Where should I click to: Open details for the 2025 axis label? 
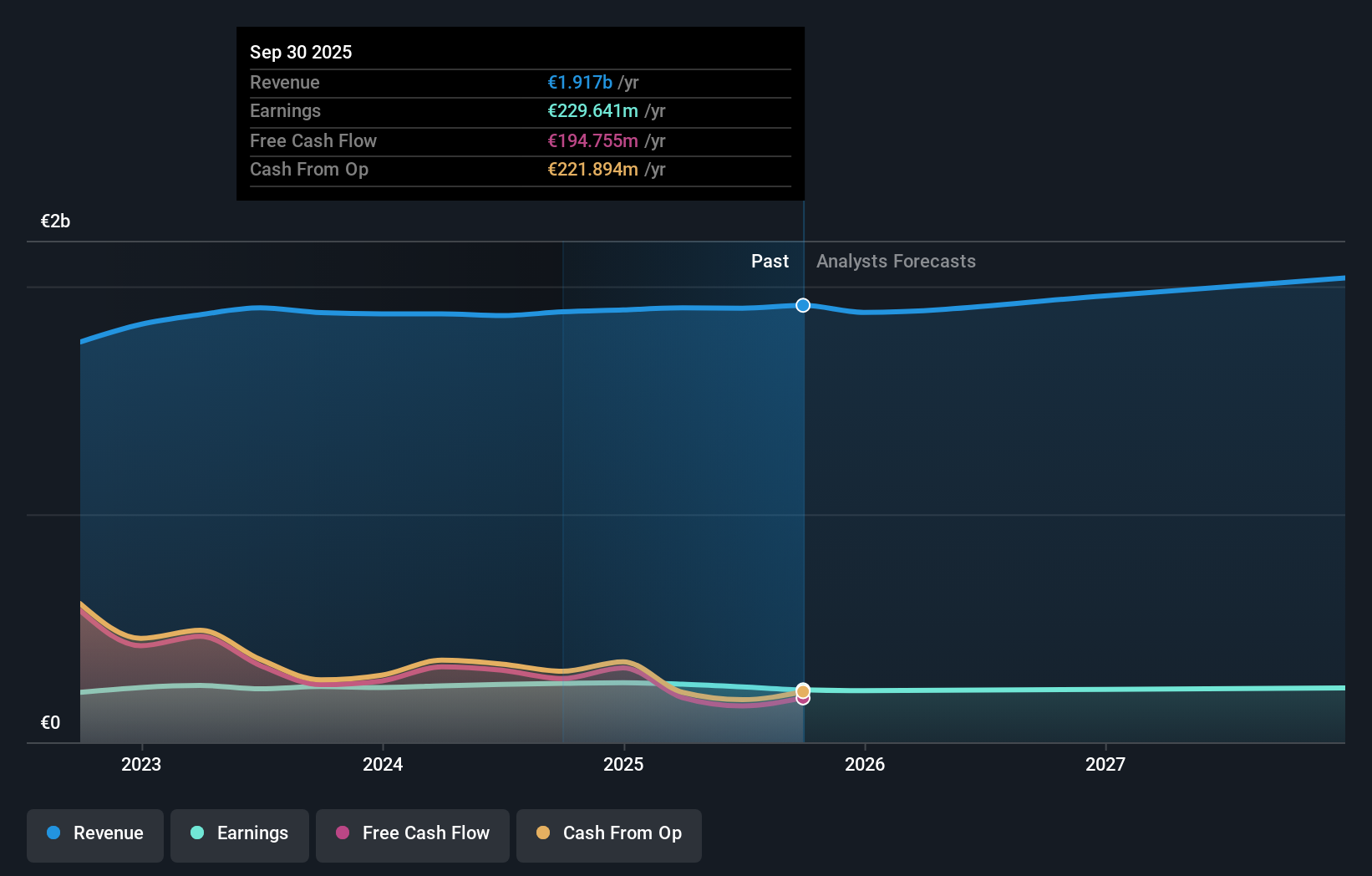coord(625,763)
